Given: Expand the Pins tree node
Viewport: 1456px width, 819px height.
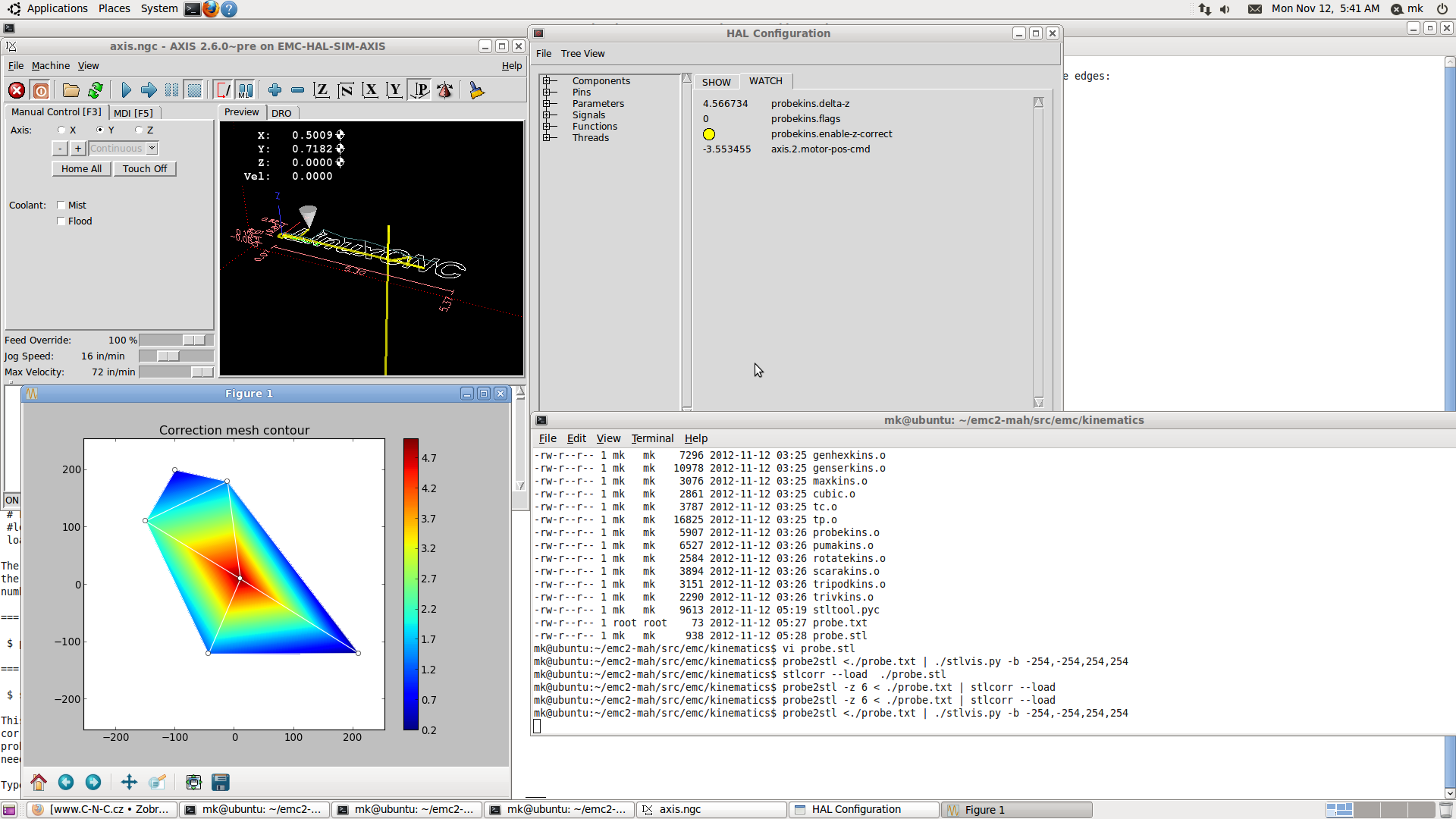Looking at the screenshot, I should tap(546, 93).
